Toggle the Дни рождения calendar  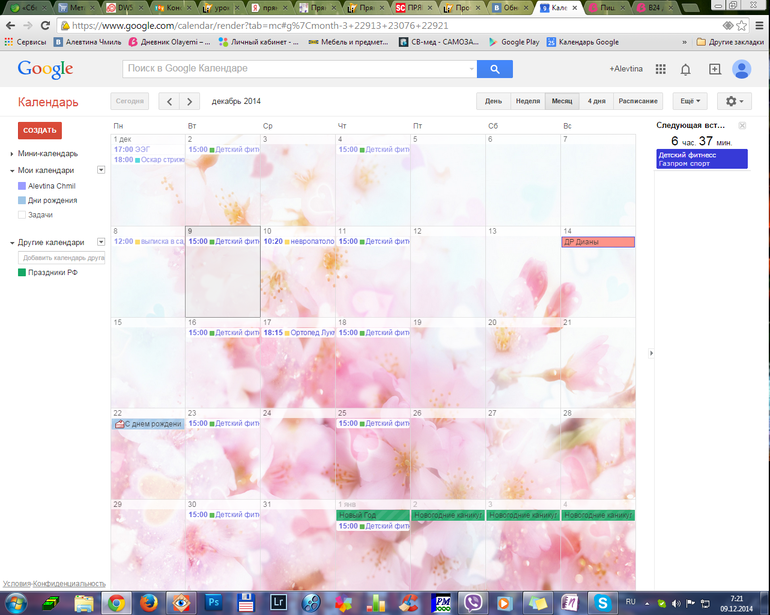22,200
